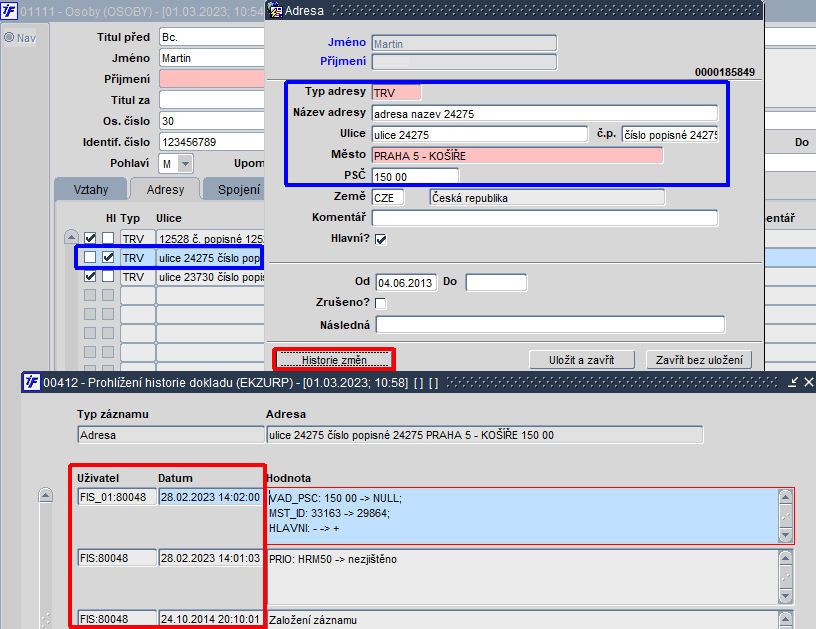Click the Identif. číslo field

click(x=212, y=142)
